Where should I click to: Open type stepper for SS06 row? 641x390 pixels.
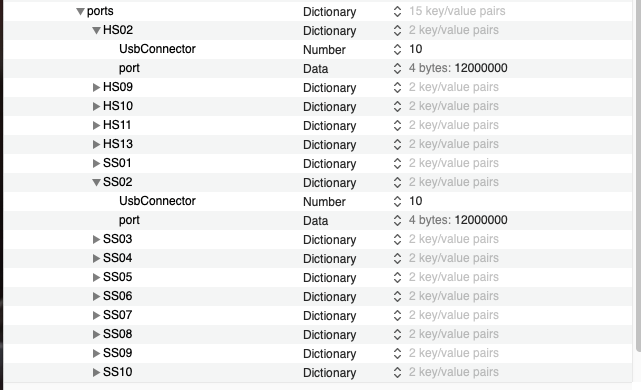(x=397, y=296)
